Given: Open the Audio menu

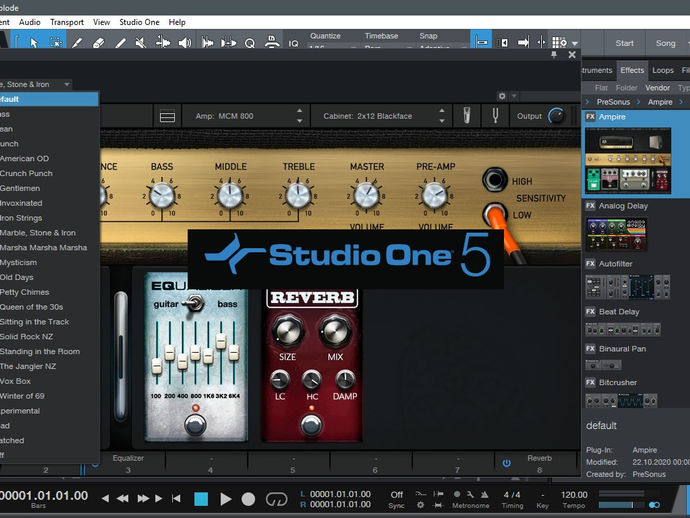Looking at the screenshot, I should tap(29, 22).
